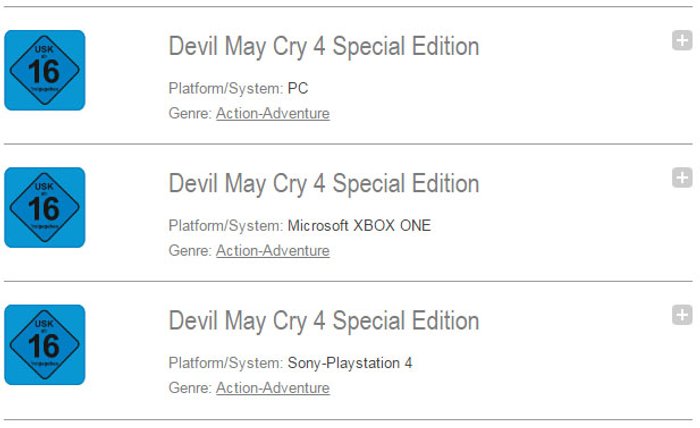The height and width of the screenshot is (428, 700).
Task: Expand the PC entry with its plus icon
Action: tap(682, 41)
